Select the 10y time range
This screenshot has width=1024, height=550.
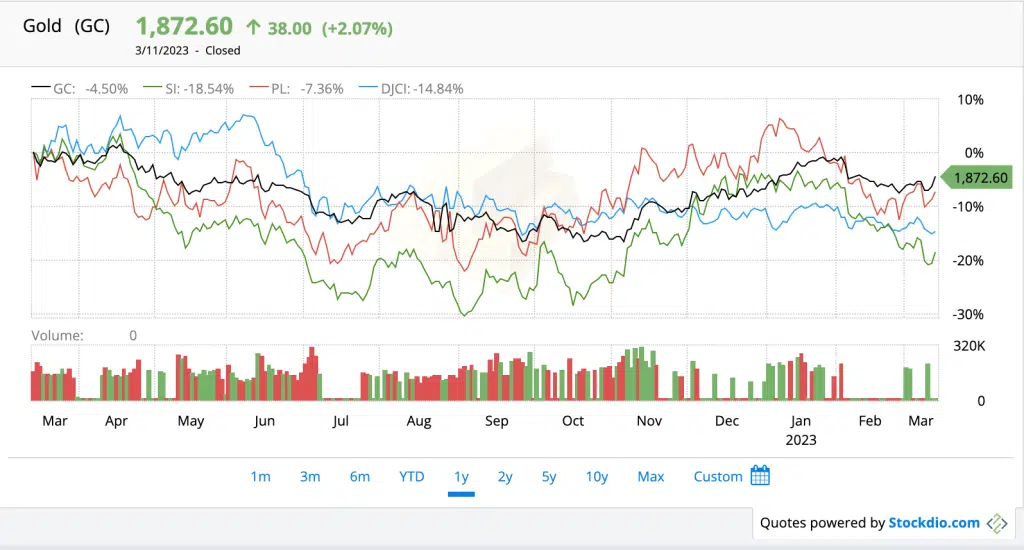click(596, 477)
